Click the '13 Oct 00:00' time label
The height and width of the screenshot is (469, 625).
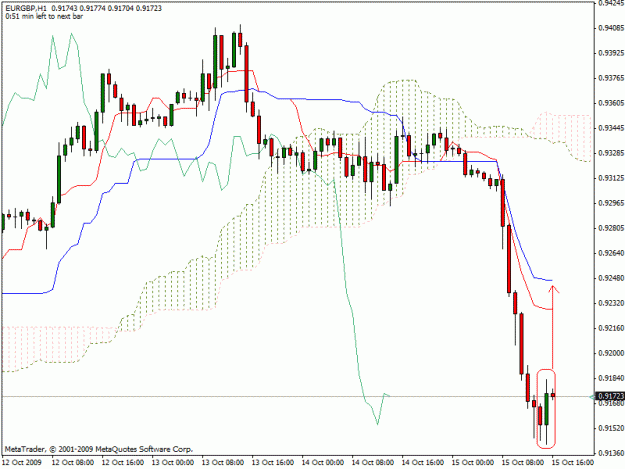[173, 462]
